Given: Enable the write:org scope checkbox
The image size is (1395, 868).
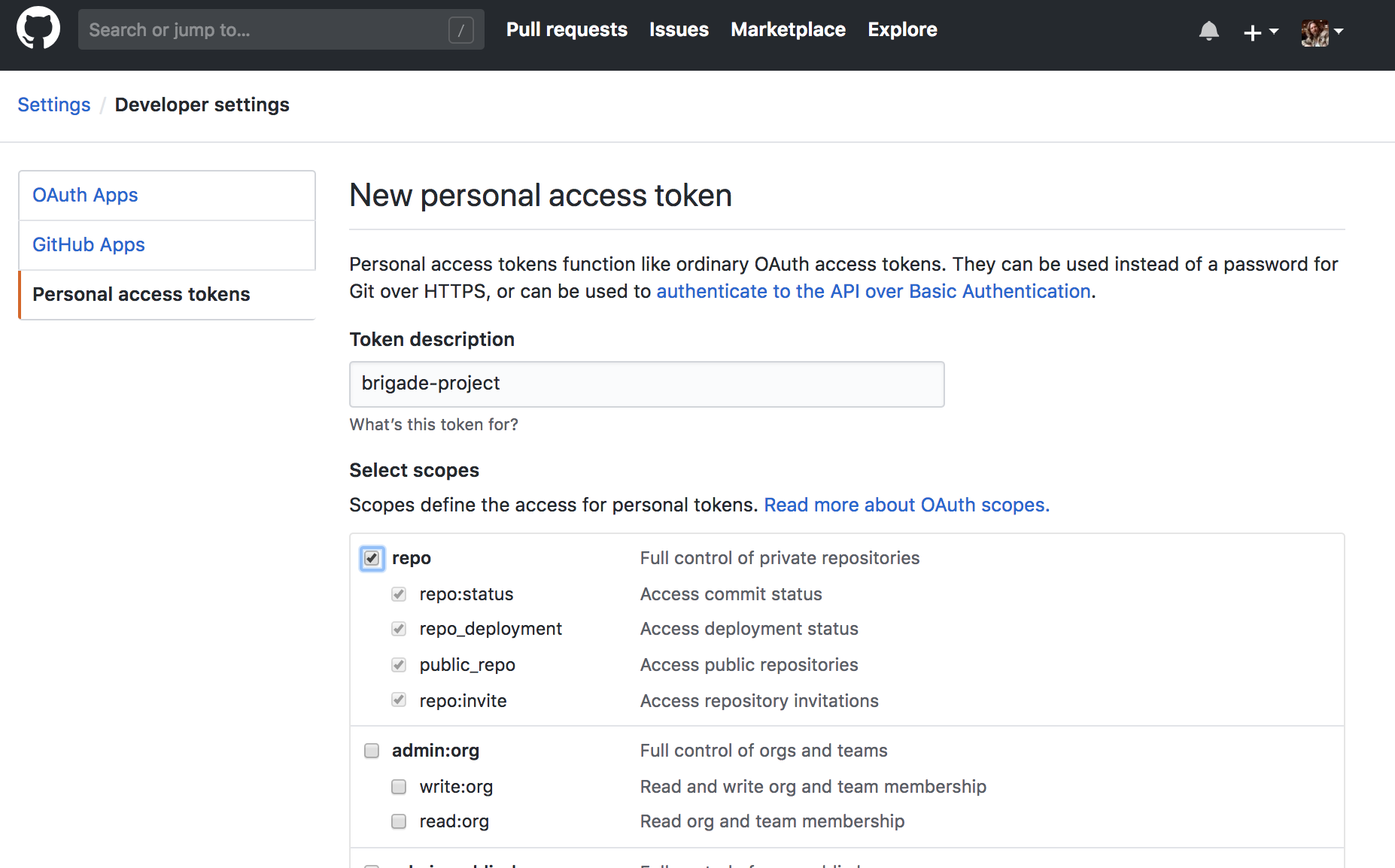Looking at the screenshot, I should (399, 787).
